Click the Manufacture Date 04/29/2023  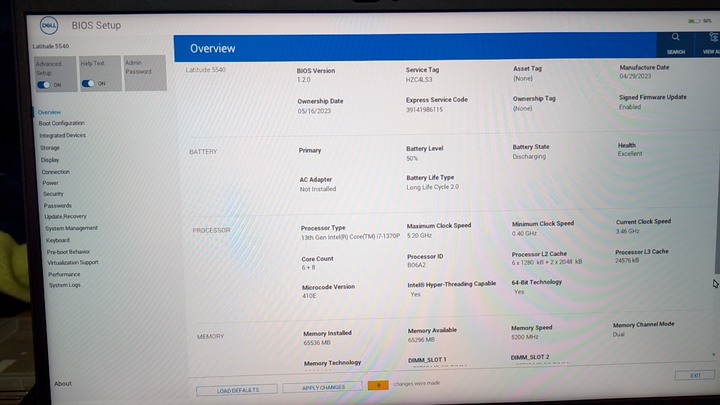(635, 76)
